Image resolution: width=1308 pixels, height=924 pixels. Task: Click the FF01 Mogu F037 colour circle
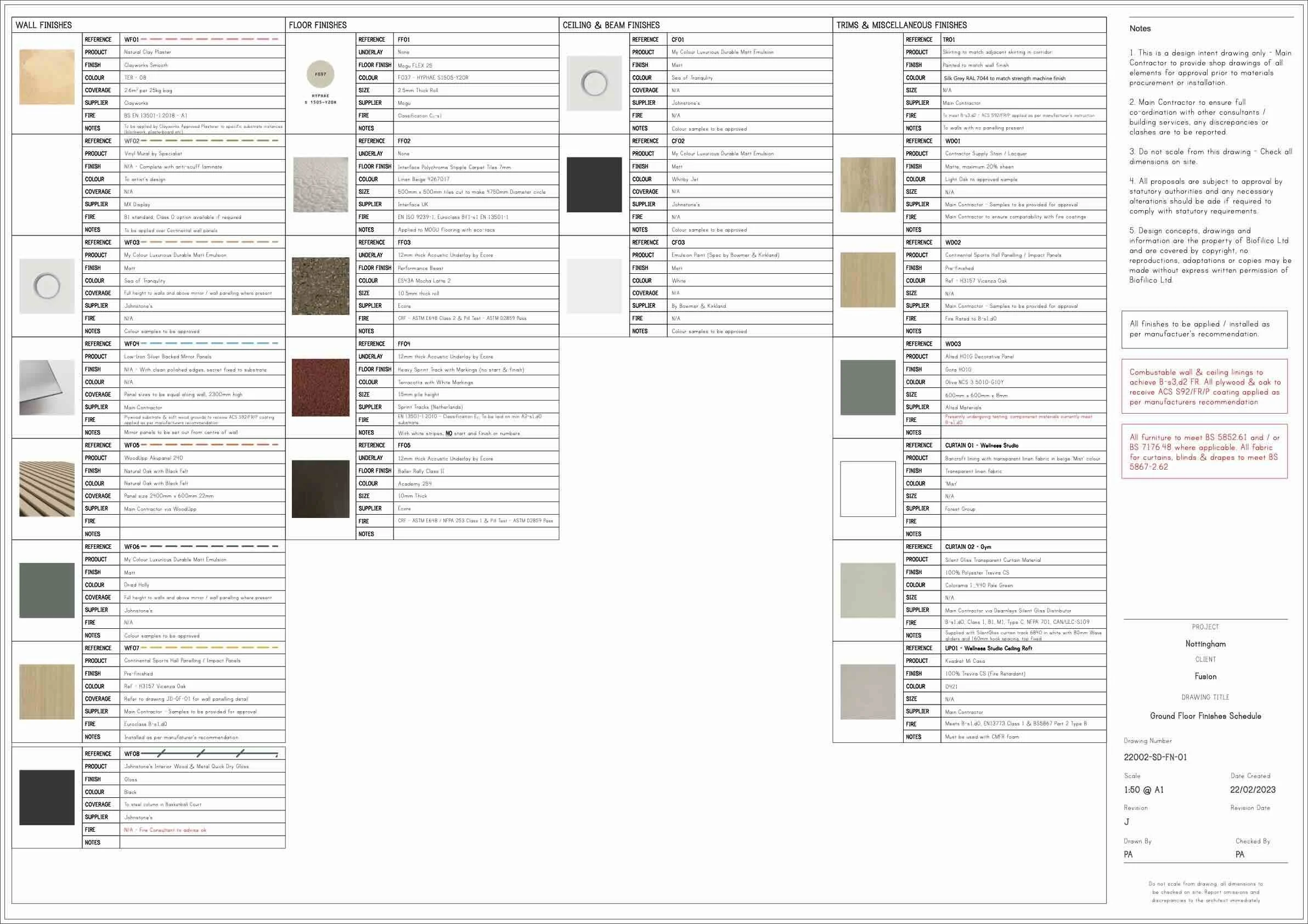[x=321, y=74]
